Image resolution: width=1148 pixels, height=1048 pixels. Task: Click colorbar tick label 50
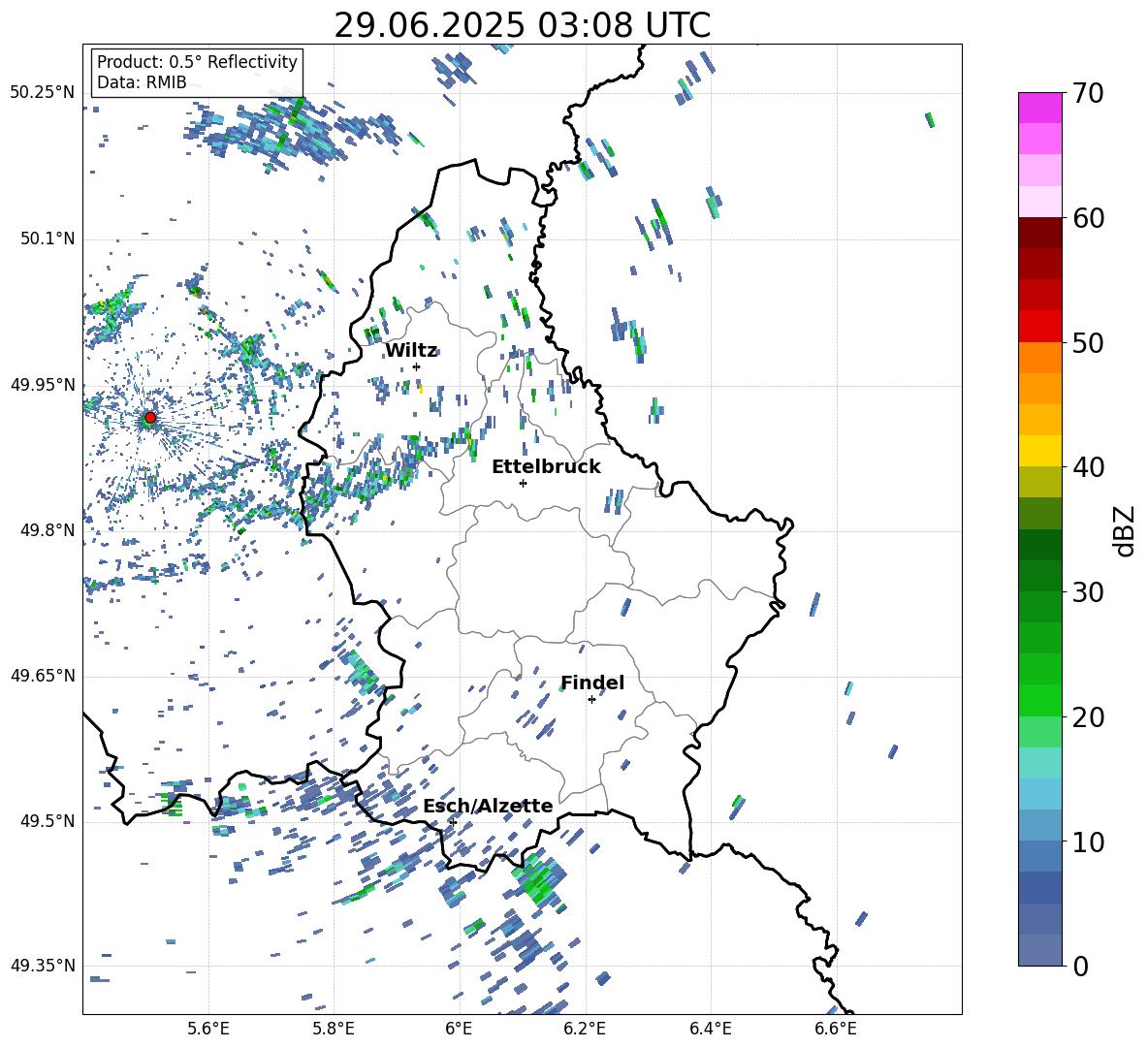pyautogui.click(x=1088, y=342)
